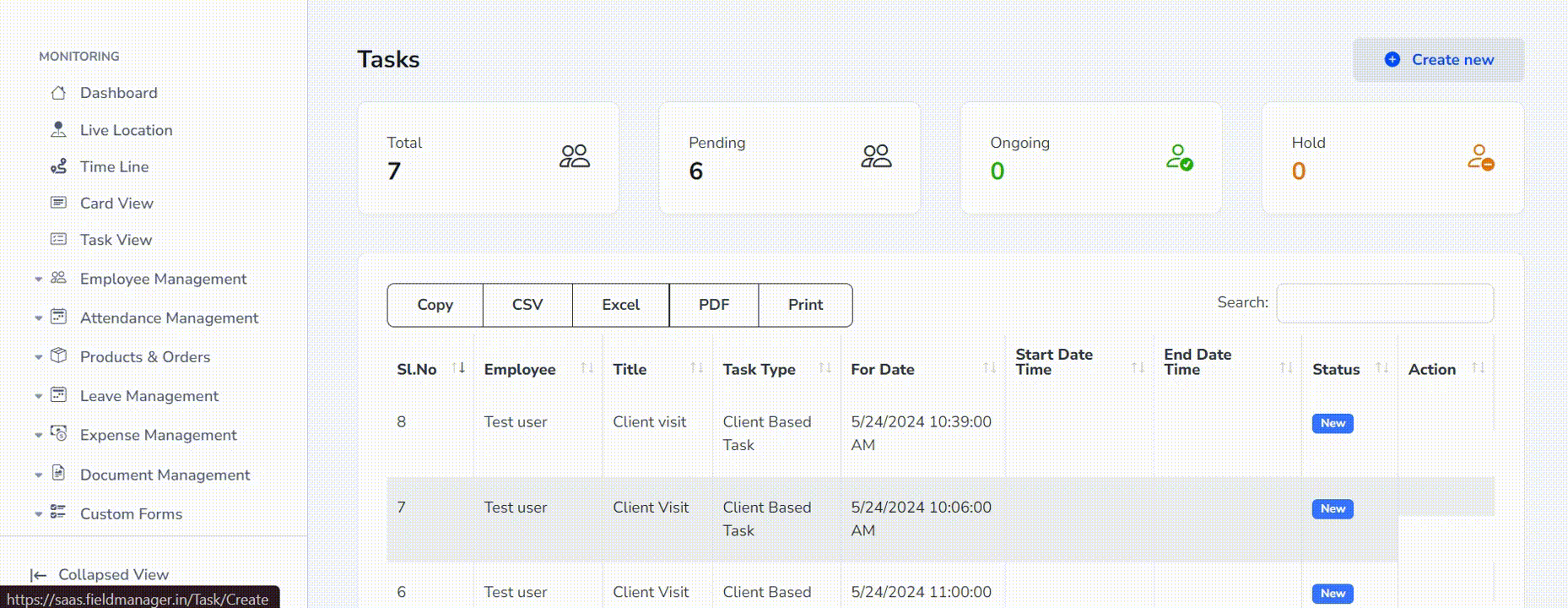
Task: Sort table by Start Date Time arrows
Action: tap(1138, 367)
